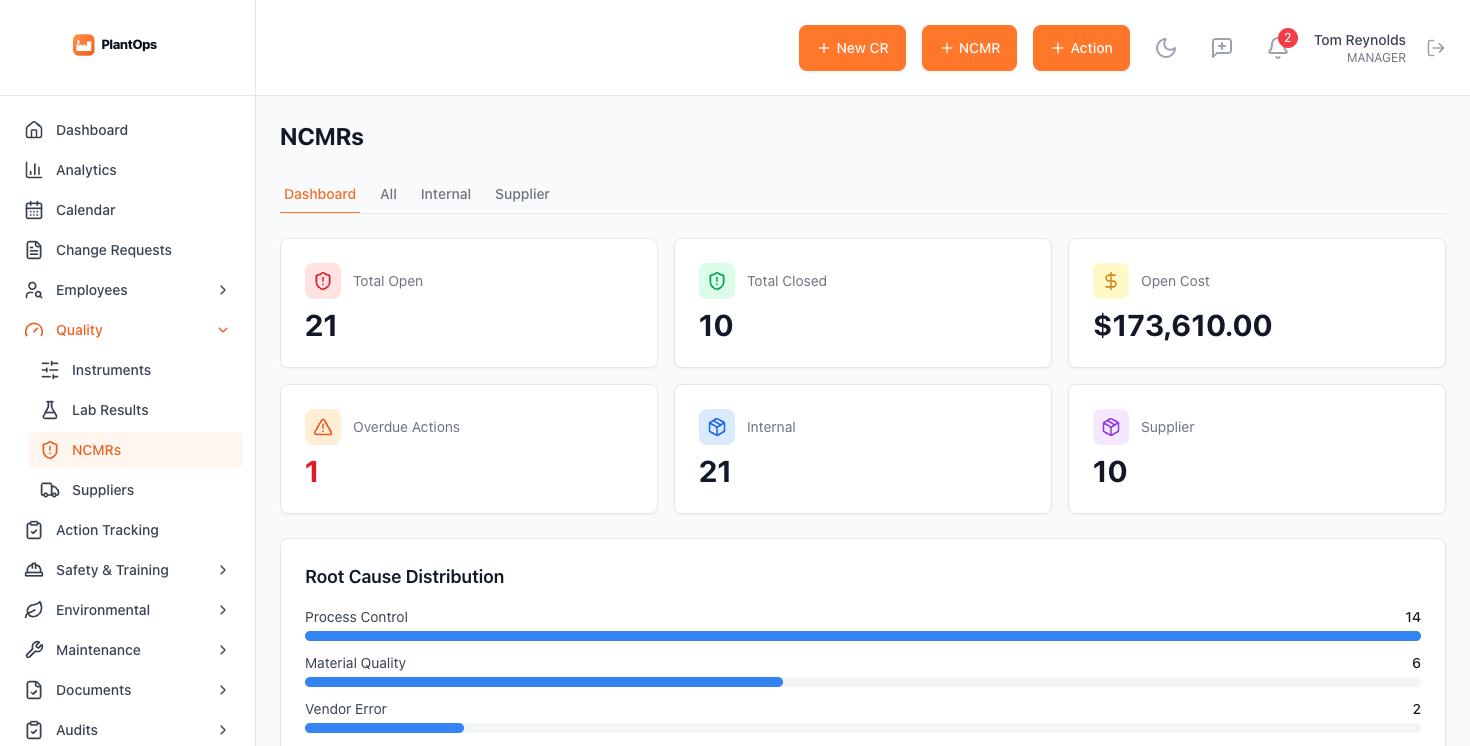Click the Change Requests document icon
This screenshot has width=1470, height=746.
[34, 250]
